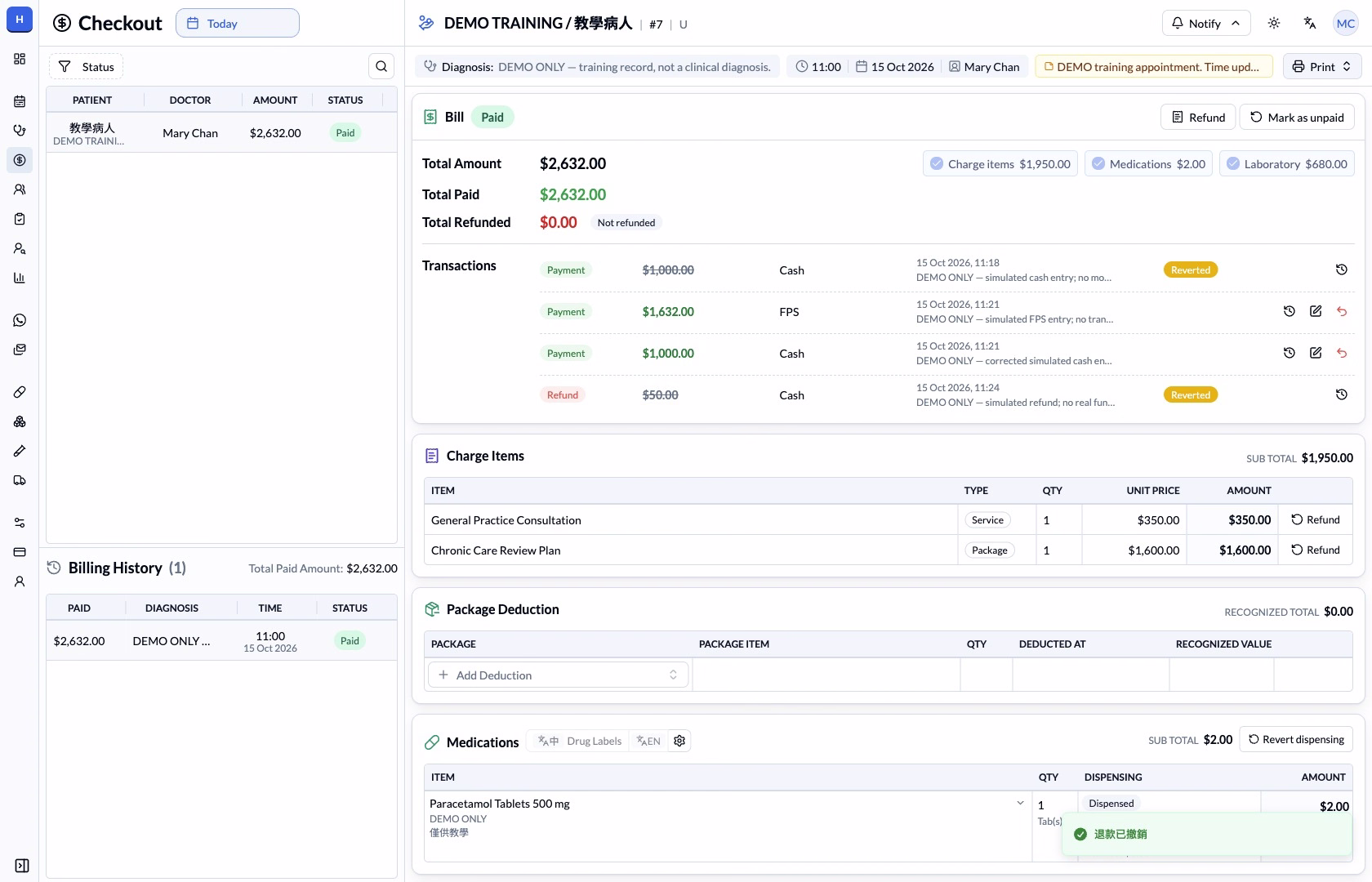Image resolution: width=1372 pixels, height=882 pixels.
Task: Open the calendar icon in sidebar
Action: tap(20, 101)
